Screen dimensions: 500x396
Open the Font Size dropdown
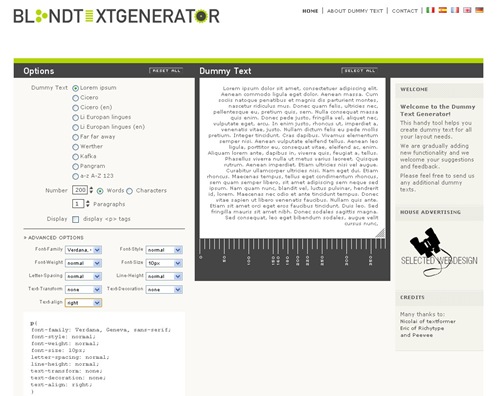(164, 263)
